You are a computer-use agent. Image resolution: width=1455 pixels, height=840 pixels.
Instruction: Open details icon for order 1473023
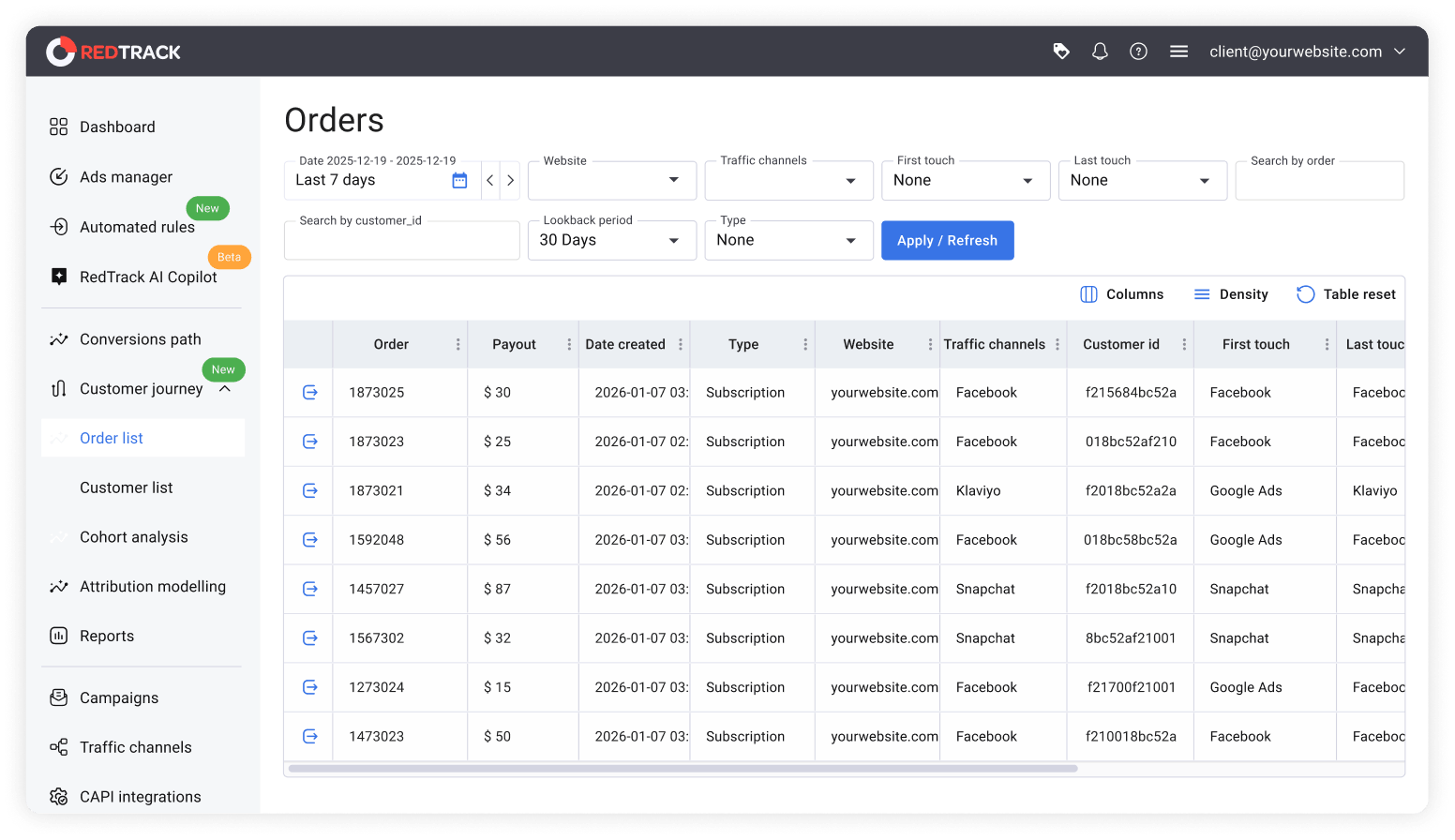(x=310, y=737)
